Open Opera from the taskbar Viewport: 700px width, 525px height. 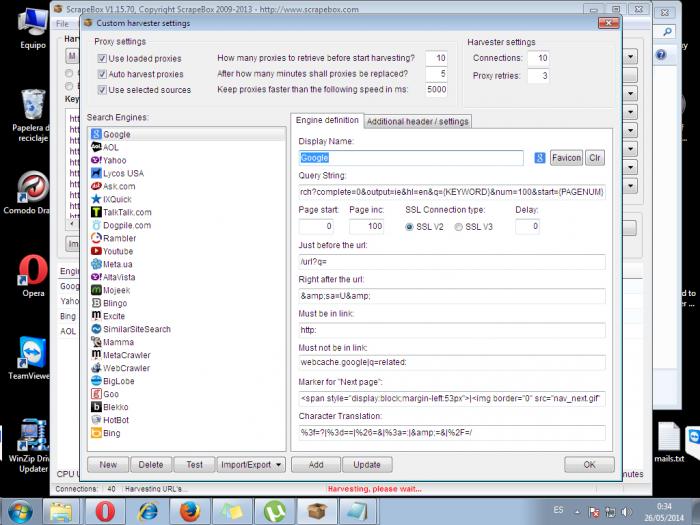(x=104, y=511)
